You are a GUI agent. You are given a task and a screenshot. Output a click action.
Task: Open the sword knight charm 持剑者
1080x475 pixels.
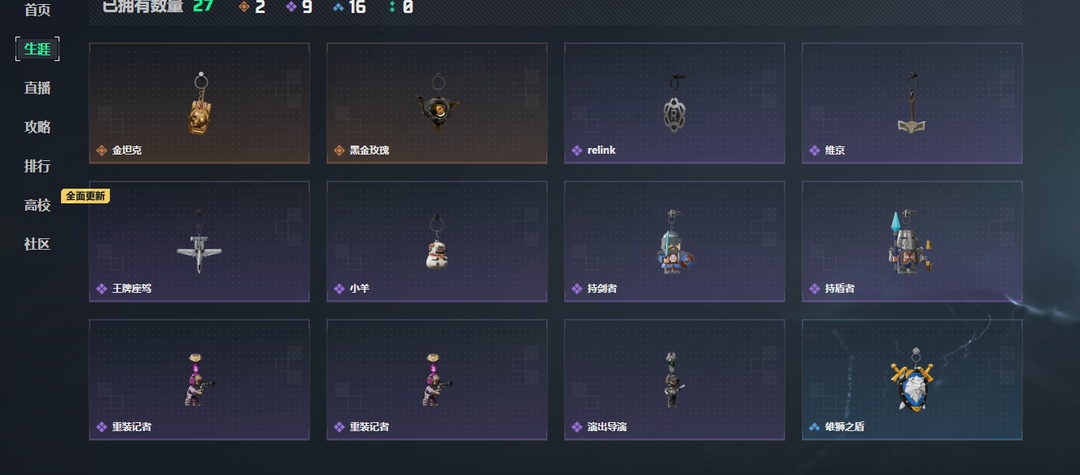tap(674, 241)
